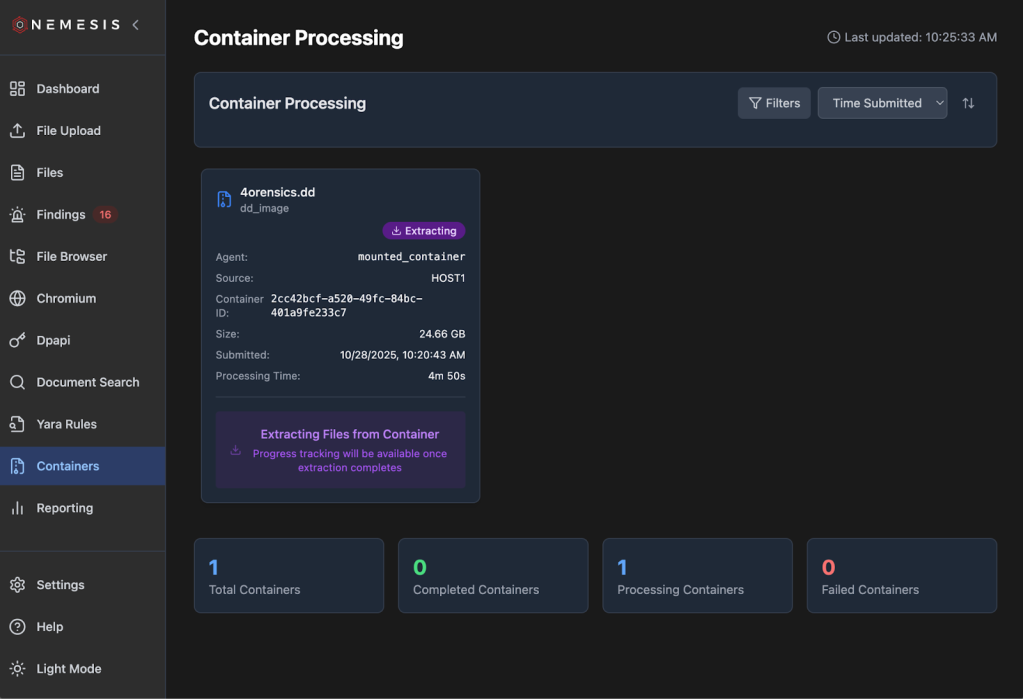Viewport: 1023px width, 699px height.
Task: Open the Help page
Action: point(49,627)
